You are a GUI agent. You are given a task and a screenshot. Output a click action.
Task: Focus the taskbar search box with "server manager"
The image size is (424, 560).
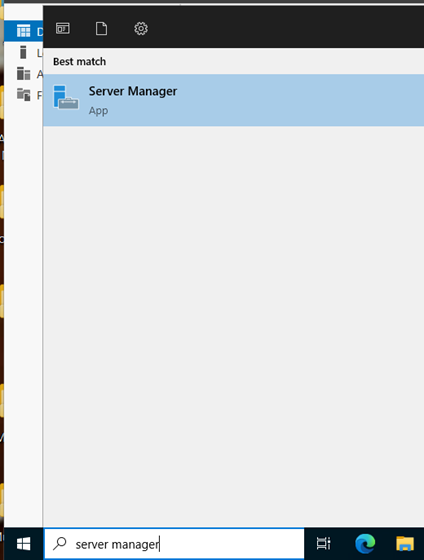pyautogui.click(x=174, y=544)
